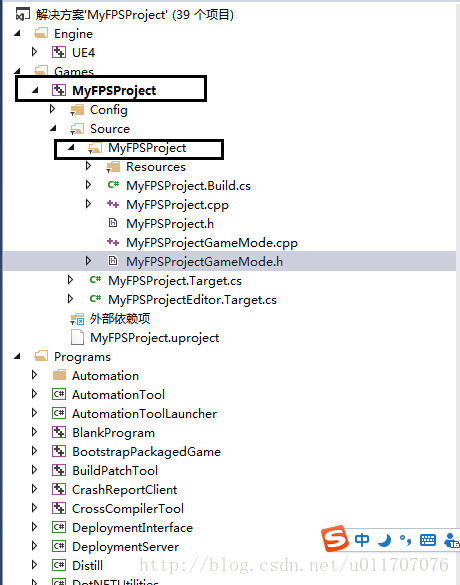Select the AutomationToolLauncher project
This screenshot has height=585, width=460.
[144, 413]
